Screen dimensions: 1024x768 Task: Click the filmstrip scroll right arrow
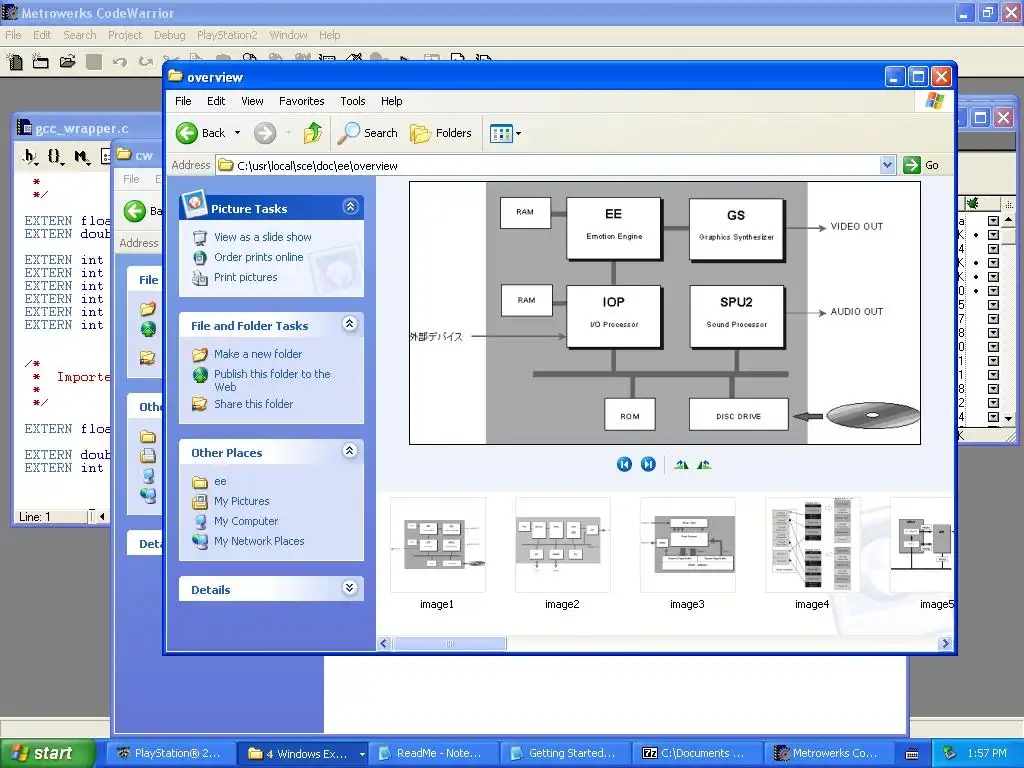[945, 644]
